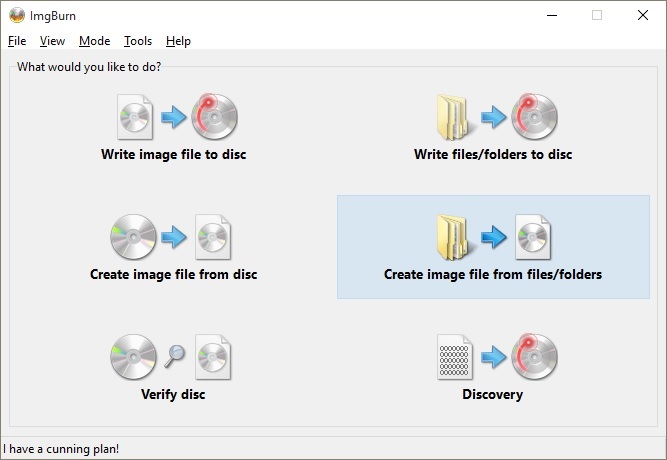
Task: Open the File menu
Action: click(17, 41)
